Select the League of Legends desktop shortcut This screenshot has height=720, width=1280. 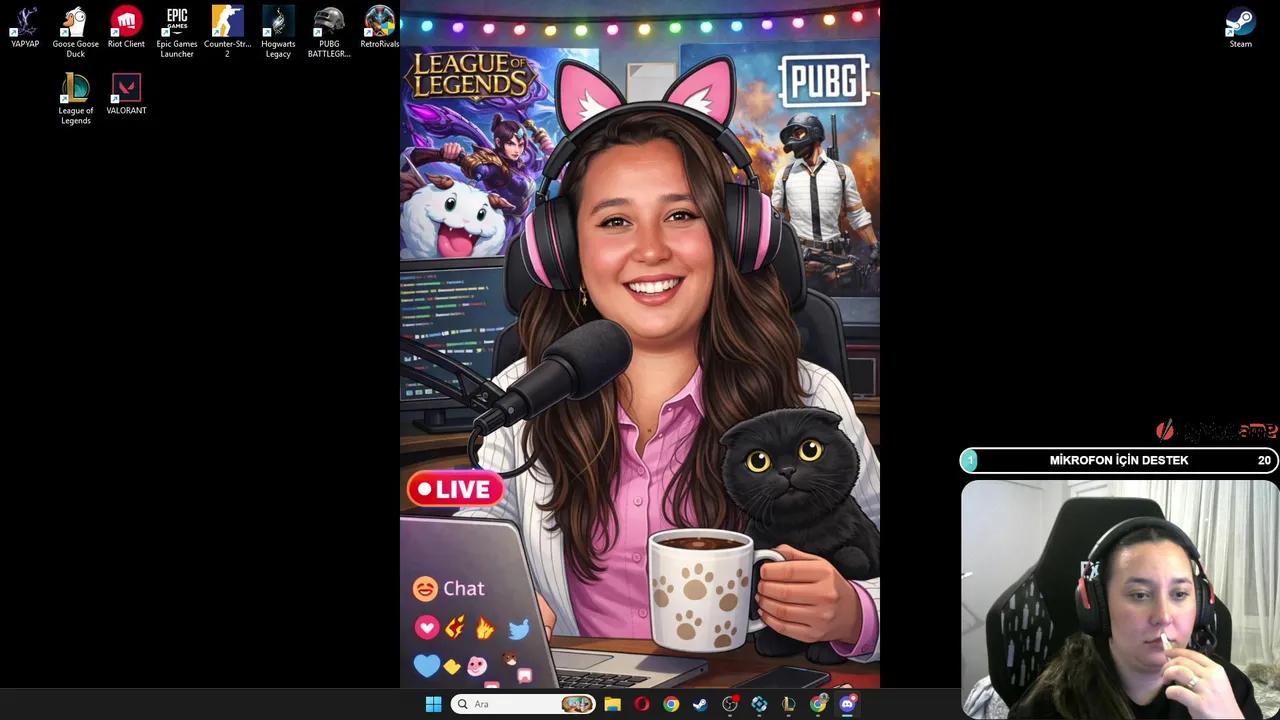(x=75, y=99)
